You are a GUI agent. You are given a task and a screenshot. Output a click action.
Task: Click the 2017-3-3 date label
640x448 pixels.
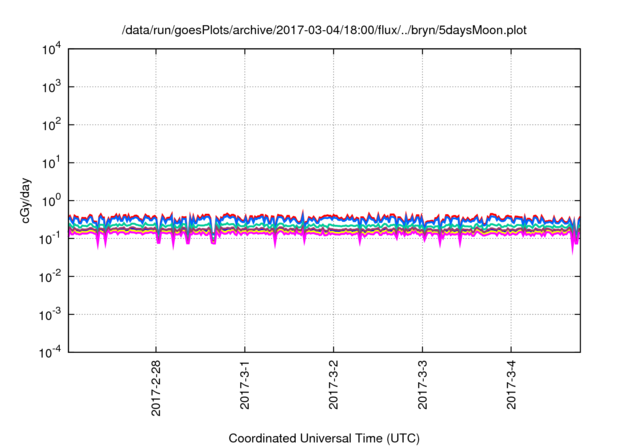pyautogui.click(x=422, y=385)
